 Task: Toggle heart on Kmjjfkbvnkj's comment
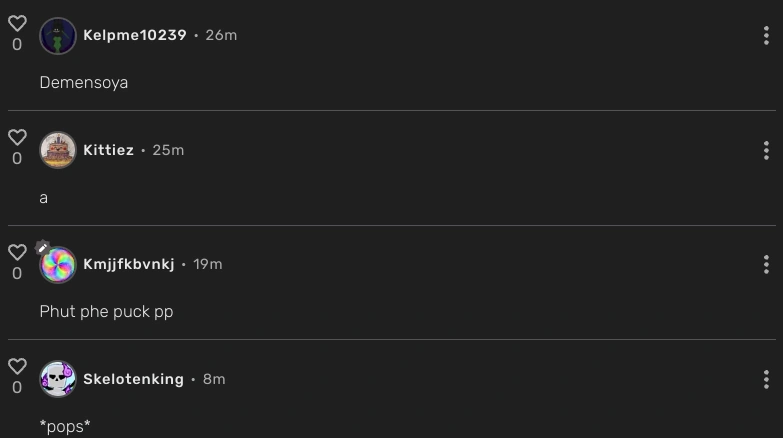point(17,253)
